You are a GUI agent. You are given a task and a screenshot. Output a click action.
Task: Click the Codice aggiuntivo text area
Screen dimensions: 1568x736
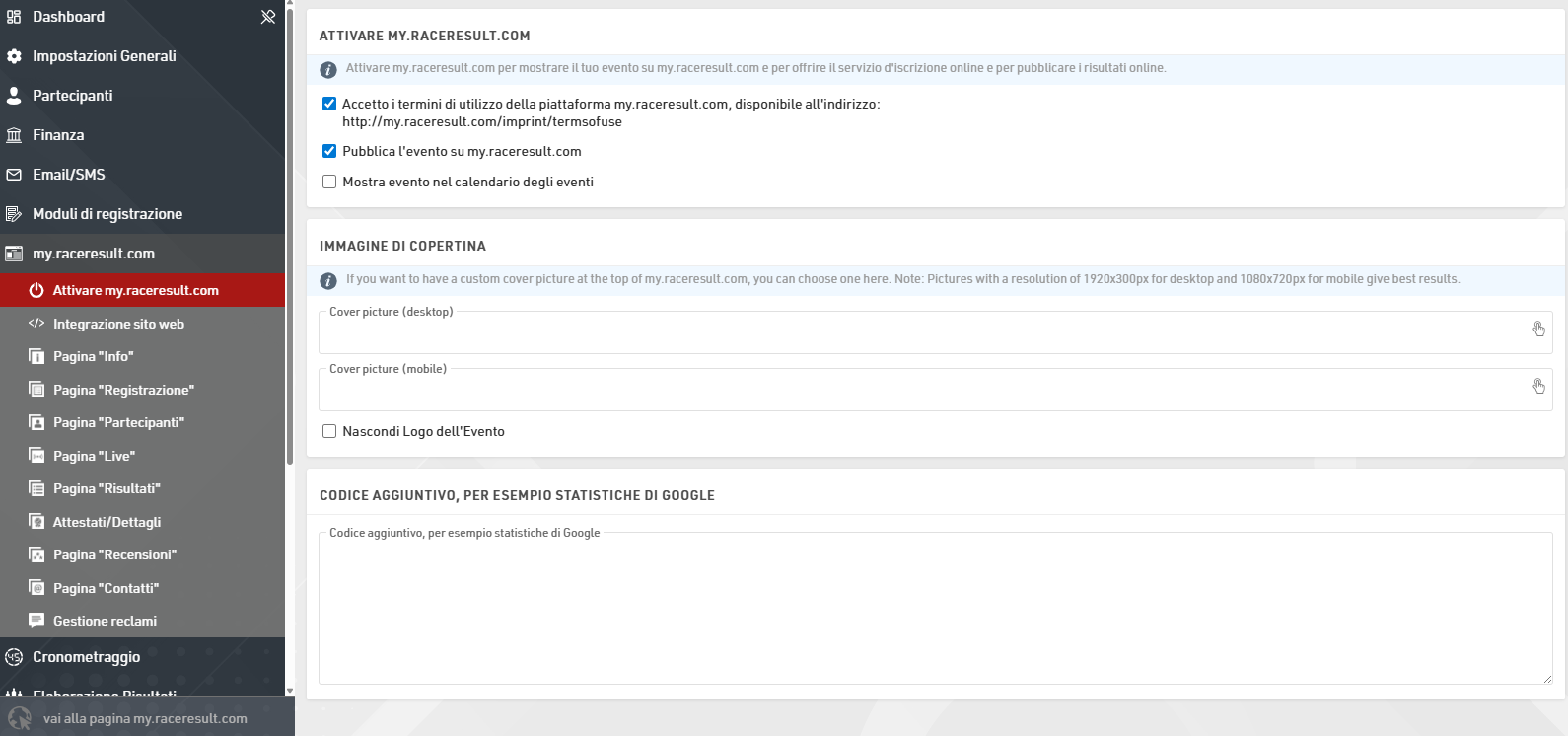tap(935, 612)
